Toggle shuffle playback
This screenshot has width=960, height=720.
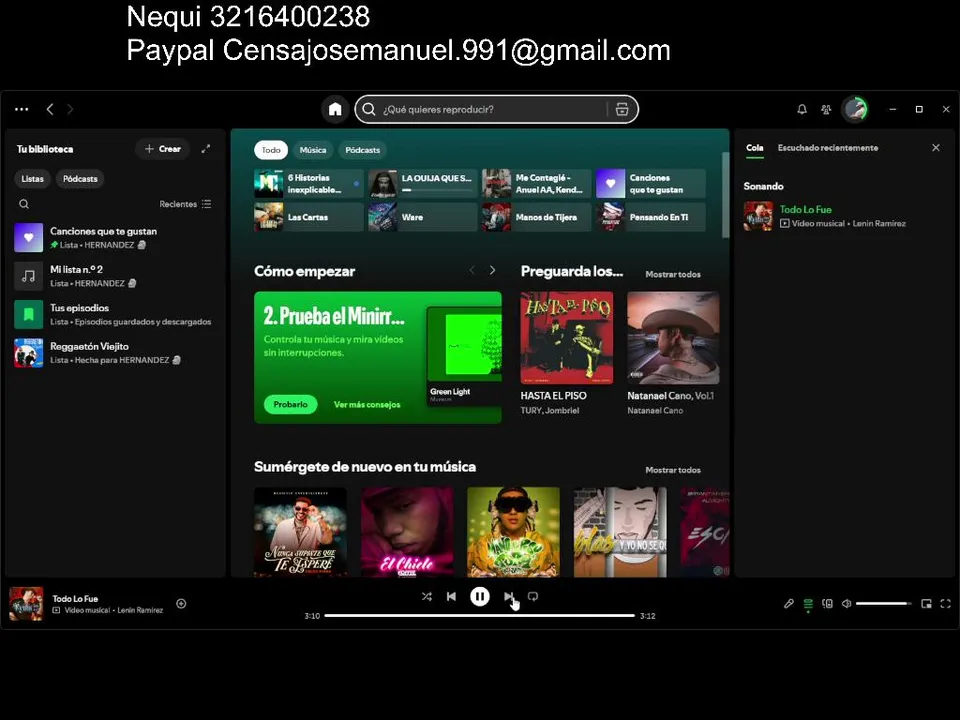point(427,596)
